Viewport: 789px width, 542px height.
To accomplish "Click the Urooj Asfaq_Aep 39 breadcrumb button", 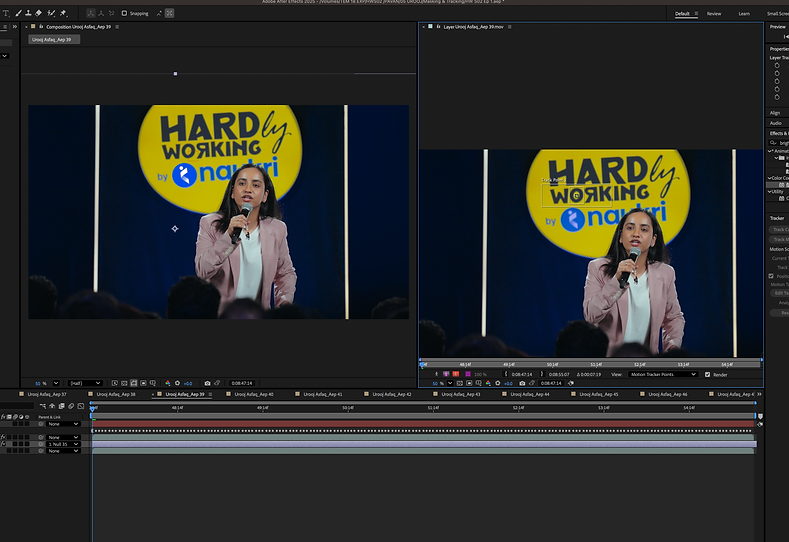I will (x=54, y=39).
